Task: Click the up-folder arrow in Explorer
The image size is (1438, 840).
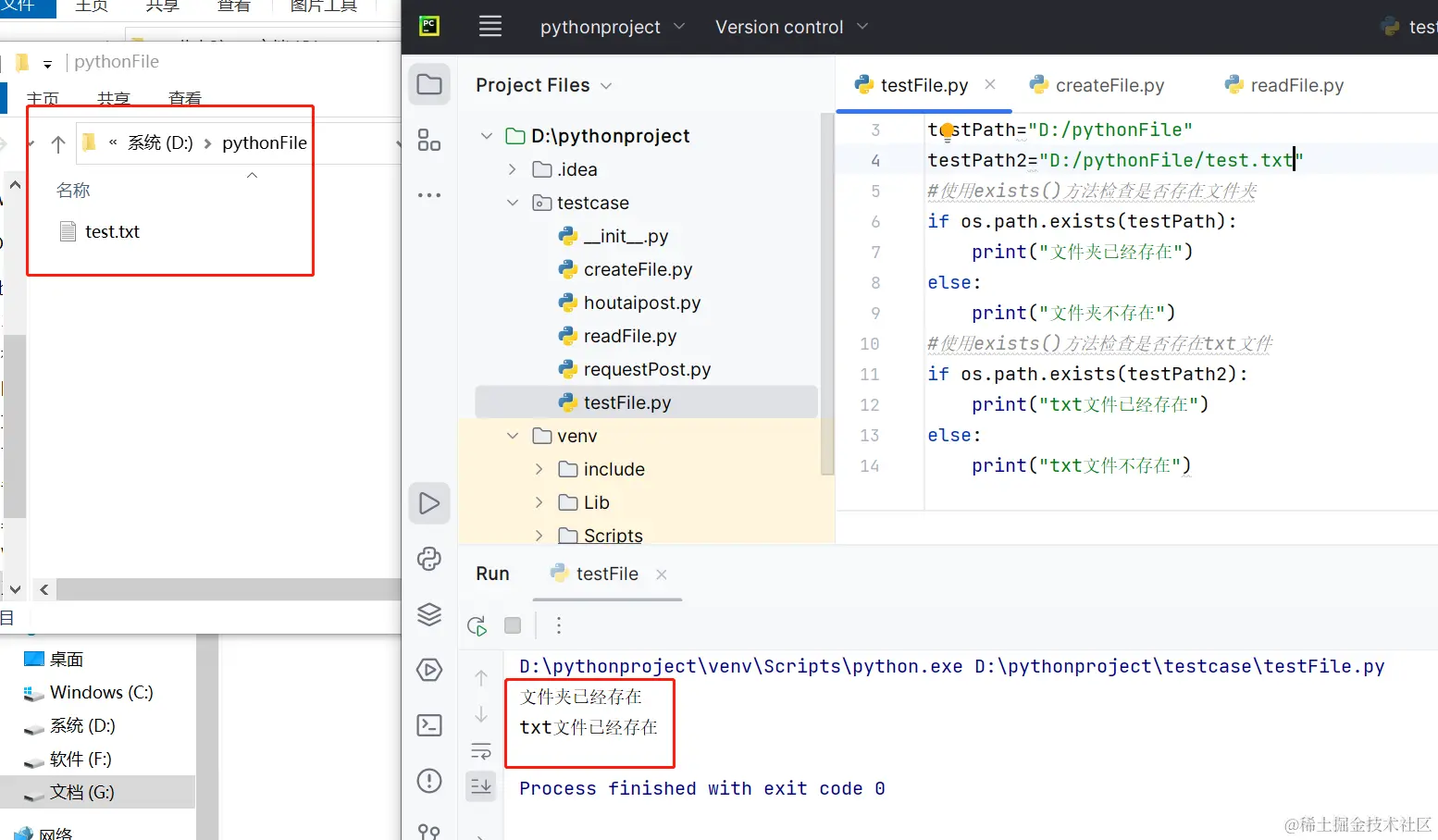Action: [x=58, y=143]
